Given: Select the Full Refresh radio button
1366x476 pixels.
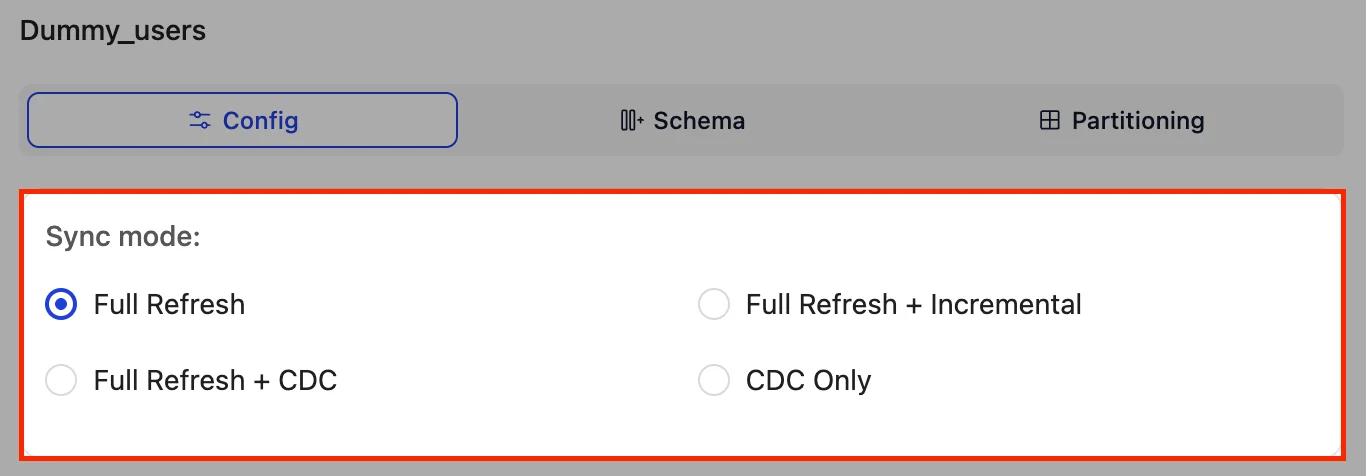Looking at the screenshot, I should coord(62,305).
